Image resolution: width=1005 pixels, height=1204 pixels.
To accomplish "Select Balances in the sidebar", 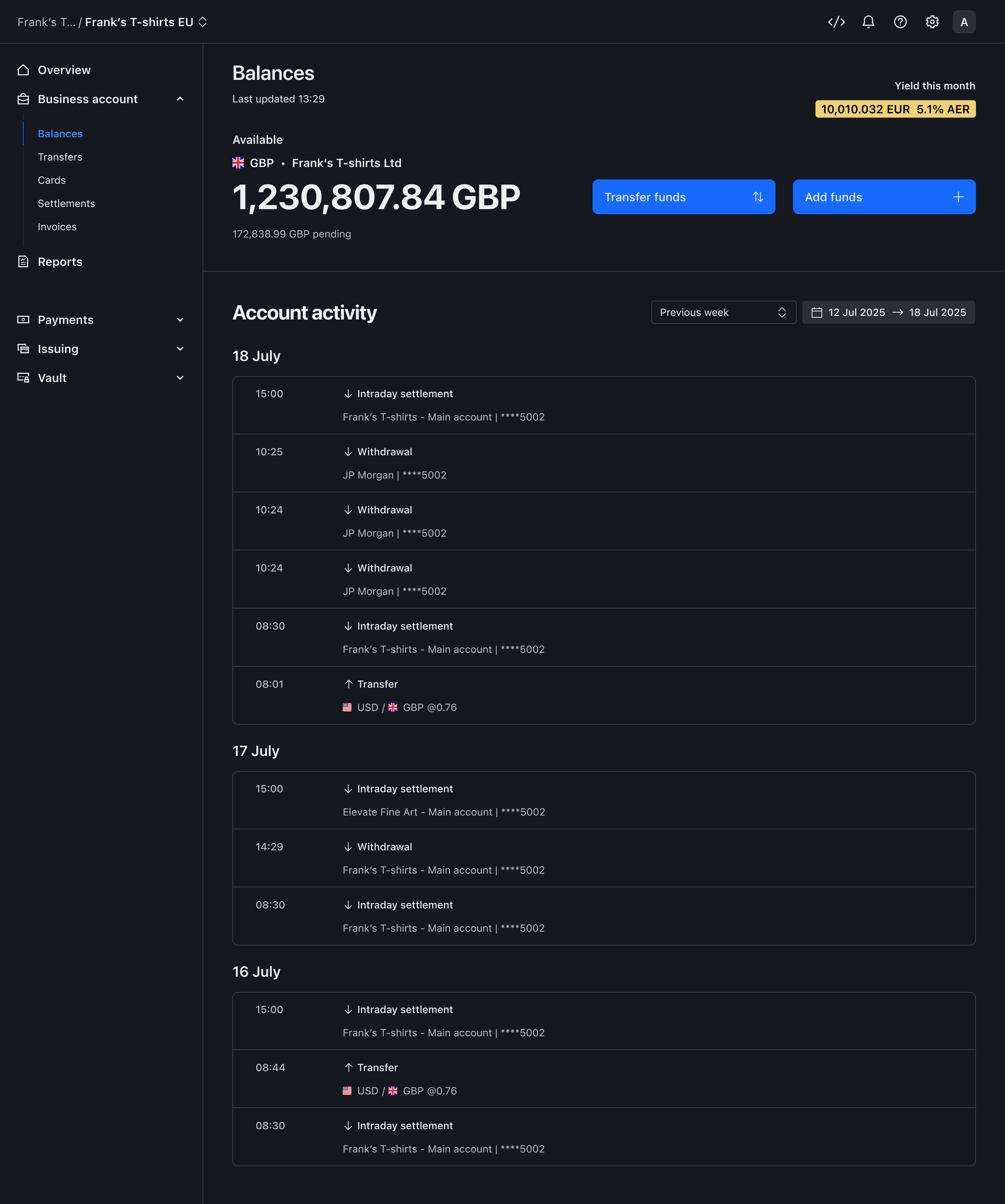I will [60, 134].
